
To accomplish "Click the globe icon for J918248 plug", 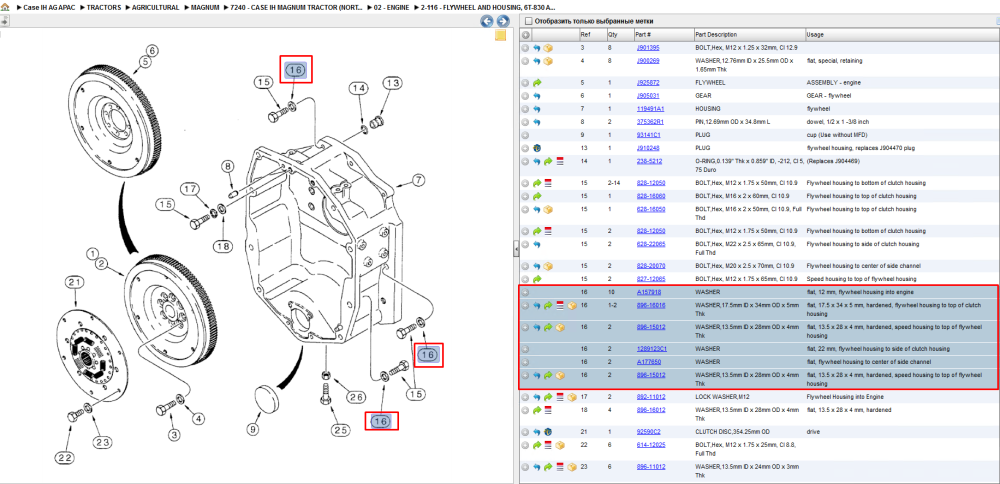I will point(537,148).
